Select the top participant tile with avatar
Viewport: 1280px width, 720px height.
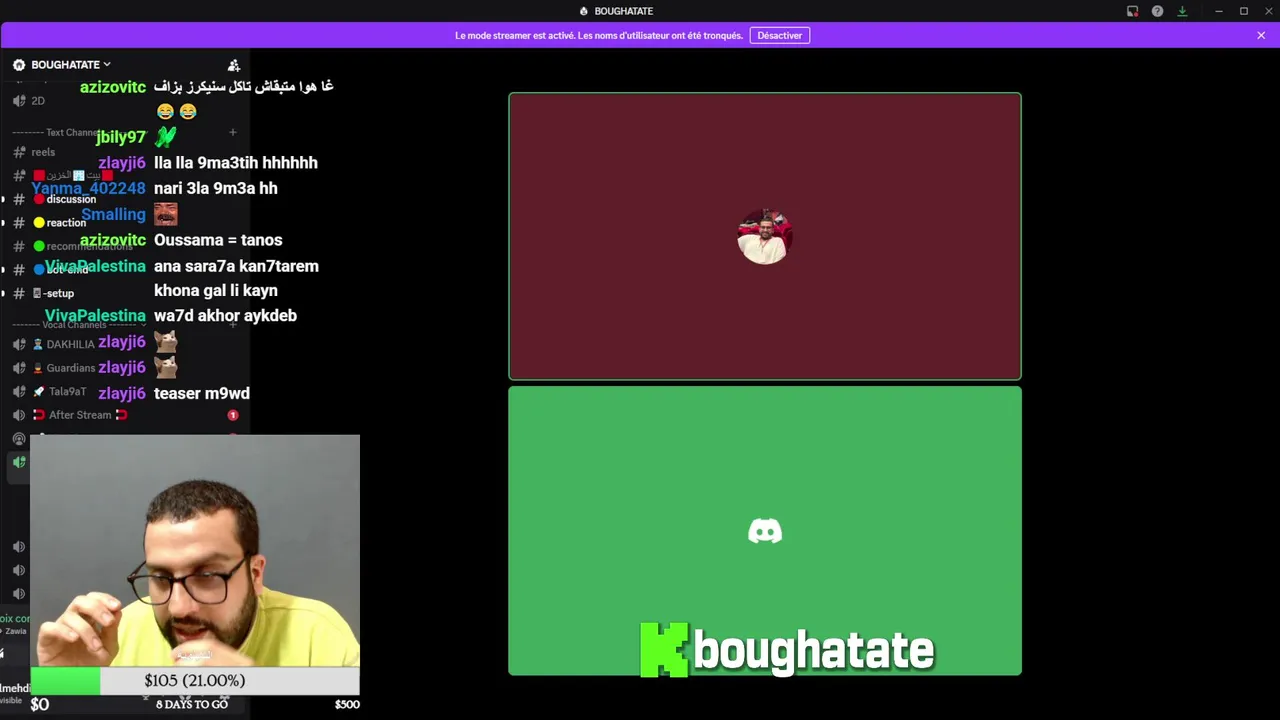tap(765, 236)
